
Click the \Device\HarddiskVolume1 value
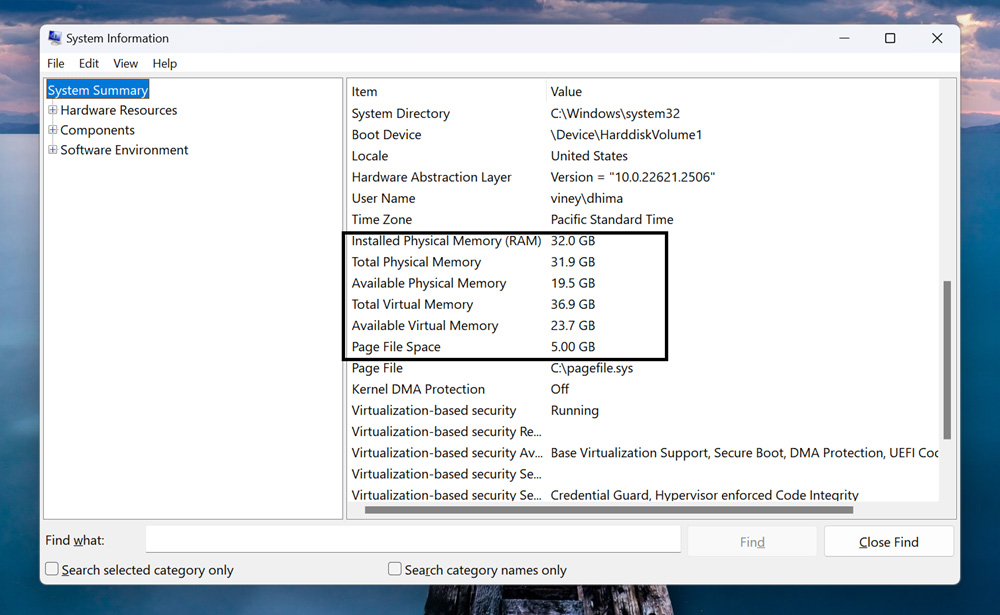(x=626, y=135)
